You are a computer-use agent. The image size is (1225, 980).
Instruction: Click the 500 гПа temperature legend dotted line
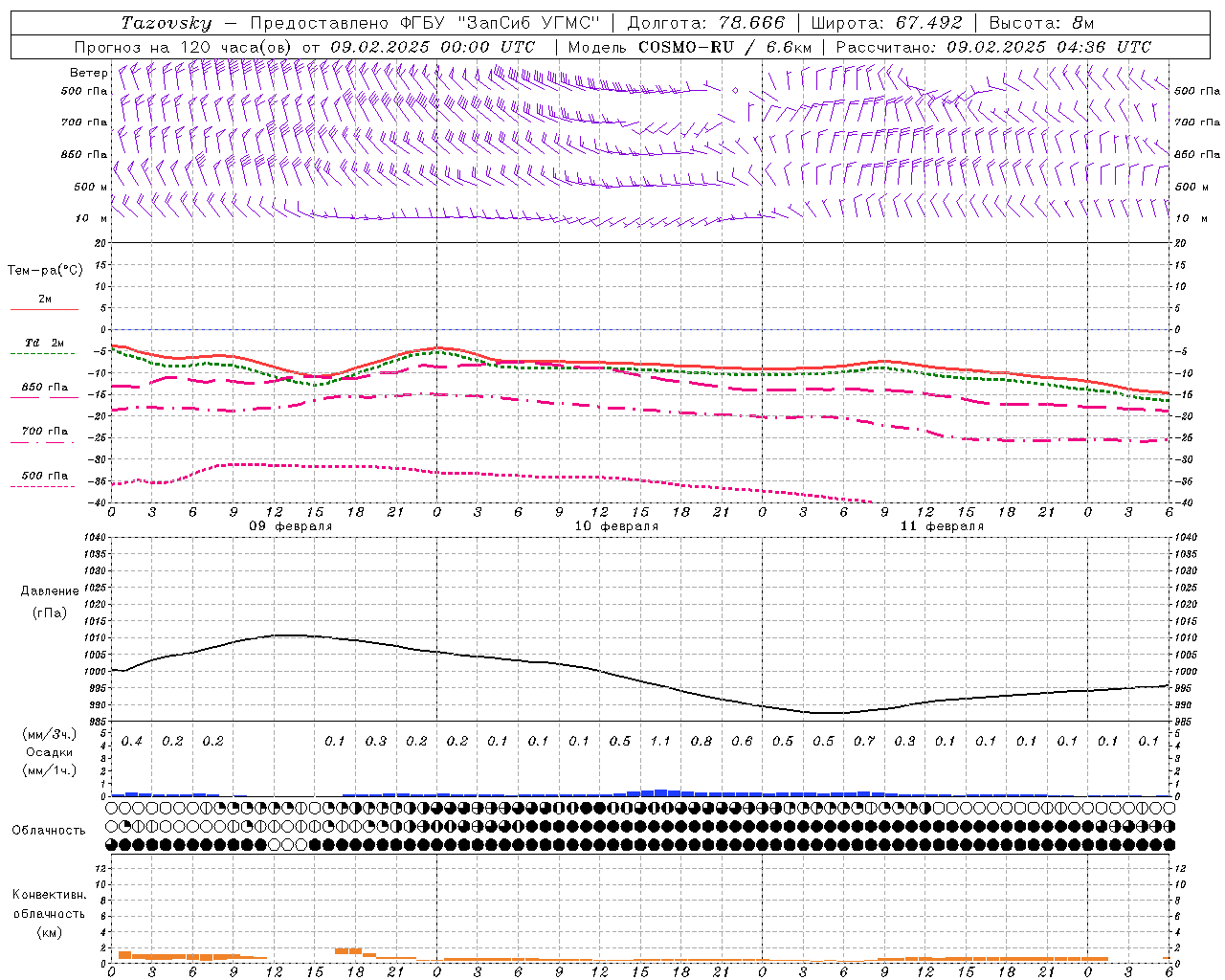(43, 486)
